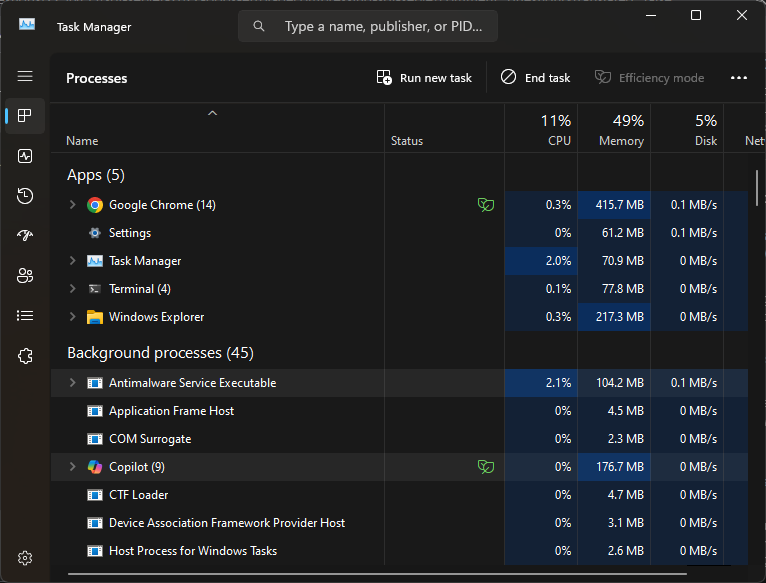Screen dimensions: 766x583
Task: Click the Task Manager row icon
Action: tap(95, 261)
